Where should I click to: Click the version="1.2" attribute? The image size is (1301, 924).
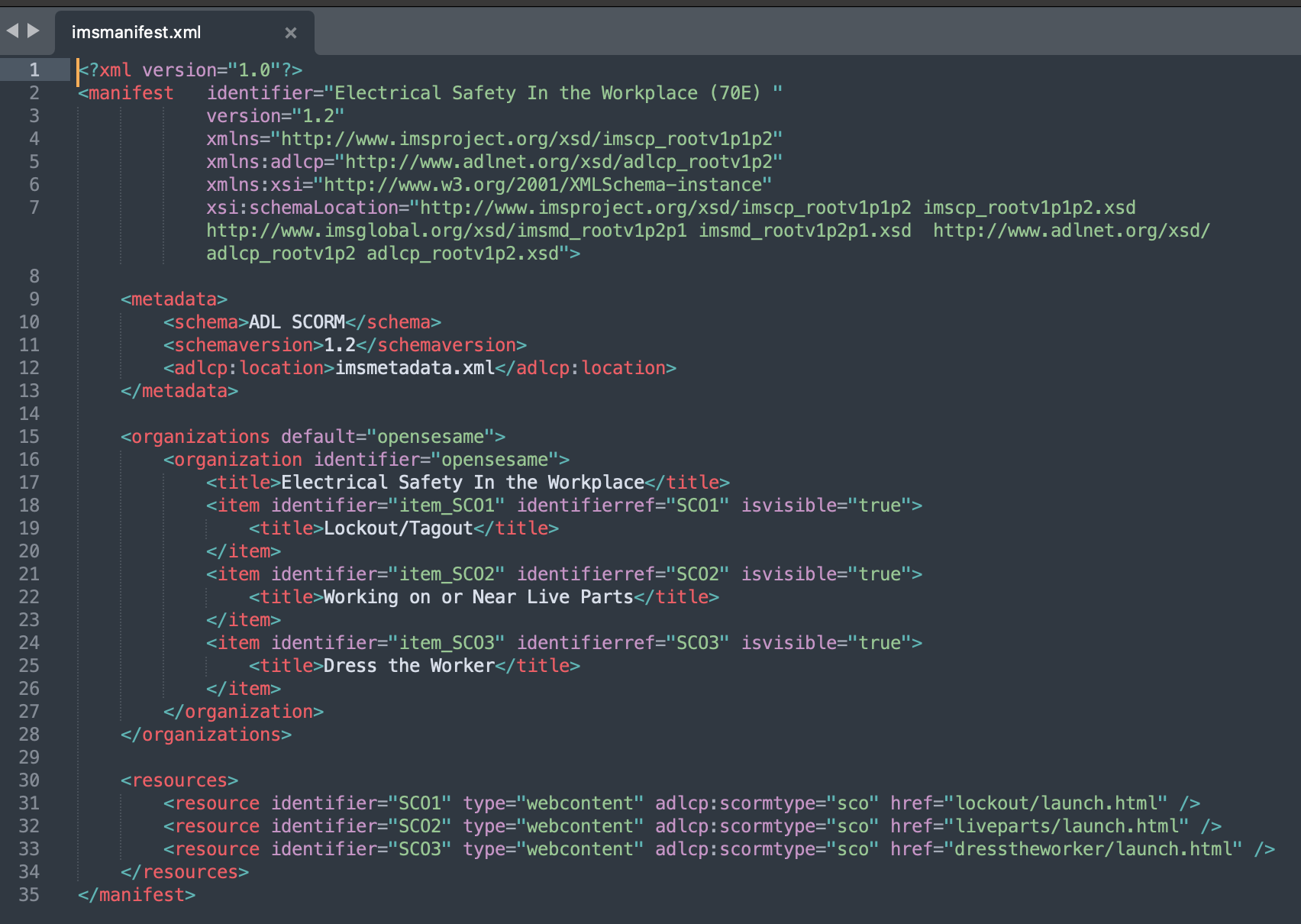275,116
